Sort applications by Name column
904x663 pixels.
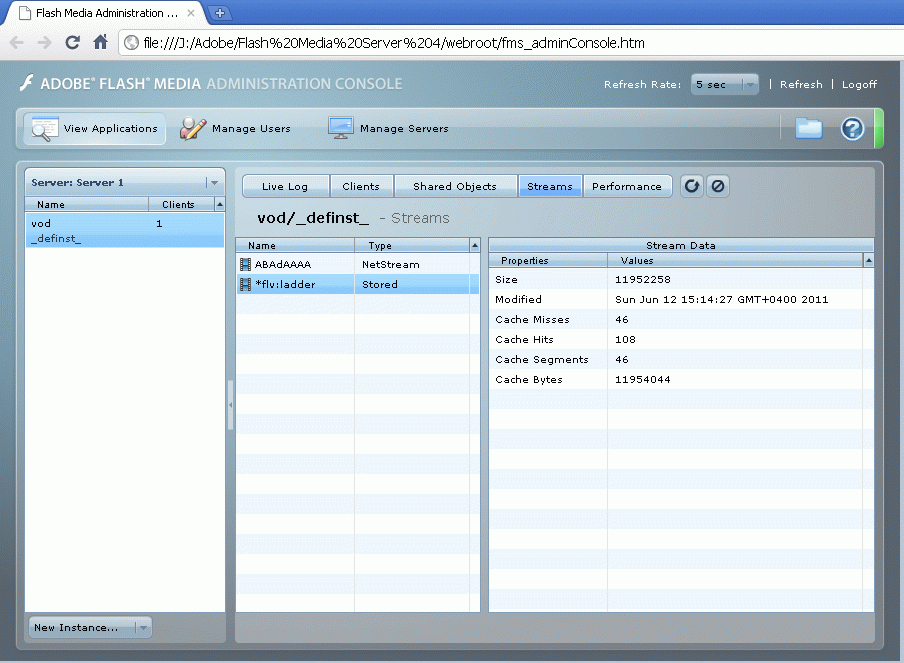pyautogui.click(x=86, y=204)
